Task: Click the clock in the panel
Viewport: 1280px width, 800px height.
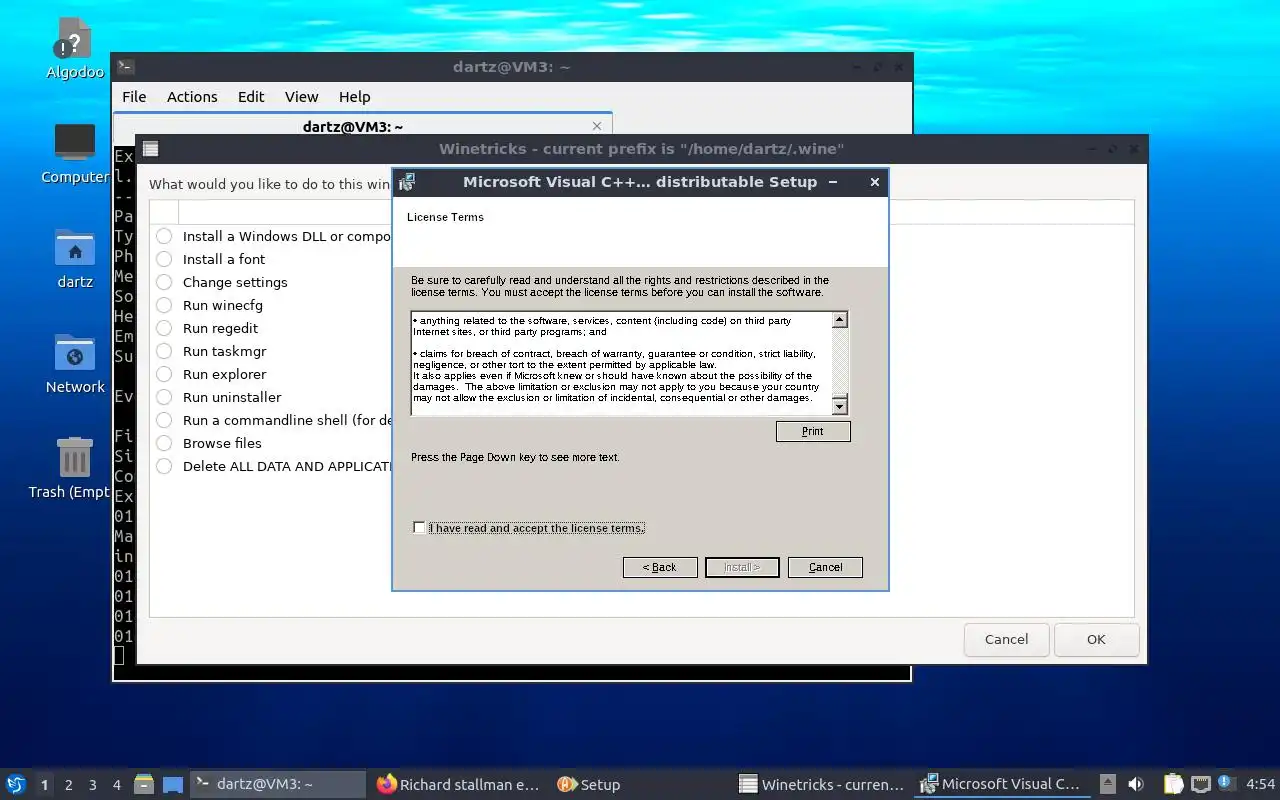Action: coord(1260,784)
